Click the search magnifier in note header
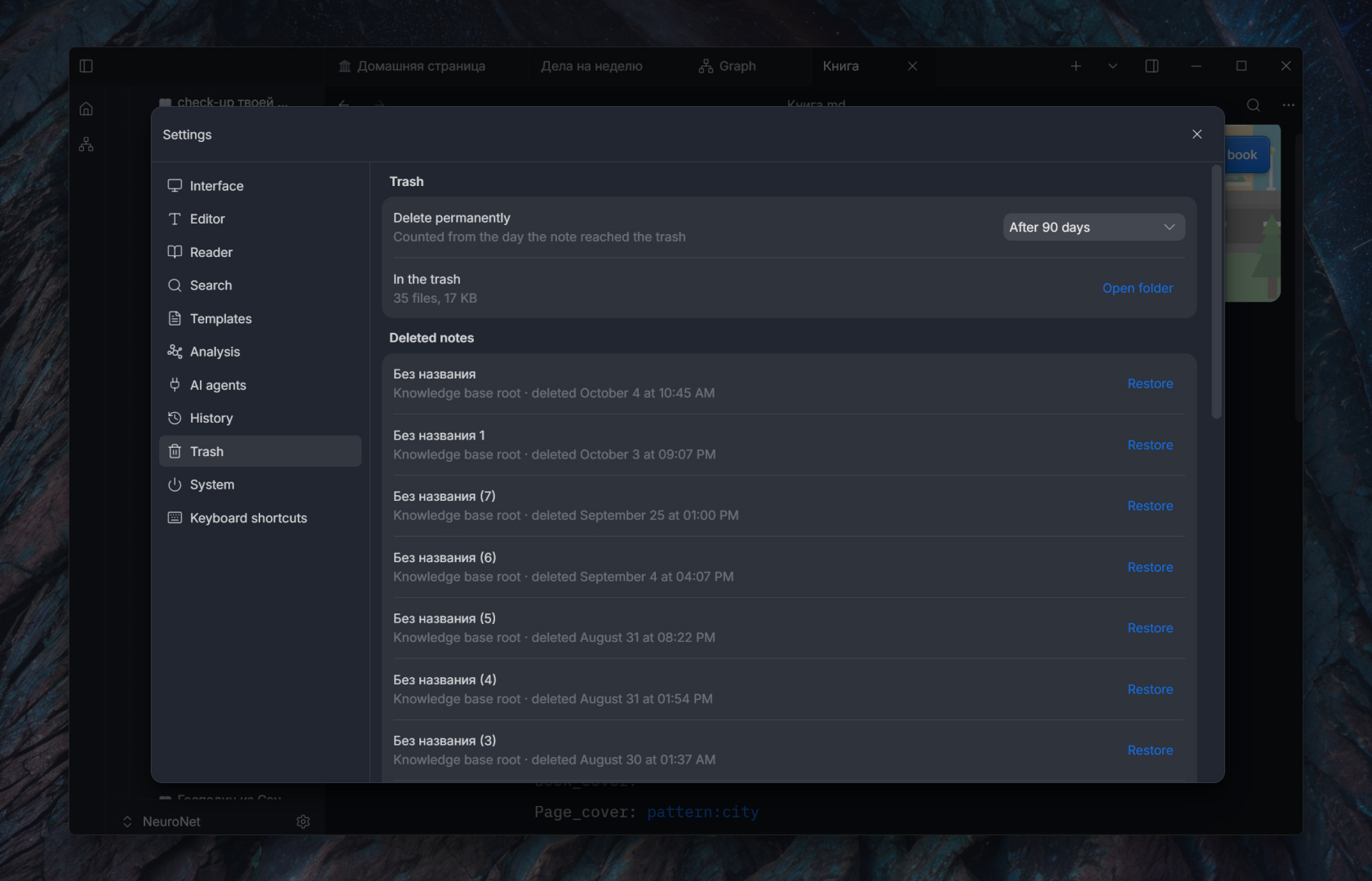This screenshot has height=881, width=1372. point(1254,104)
